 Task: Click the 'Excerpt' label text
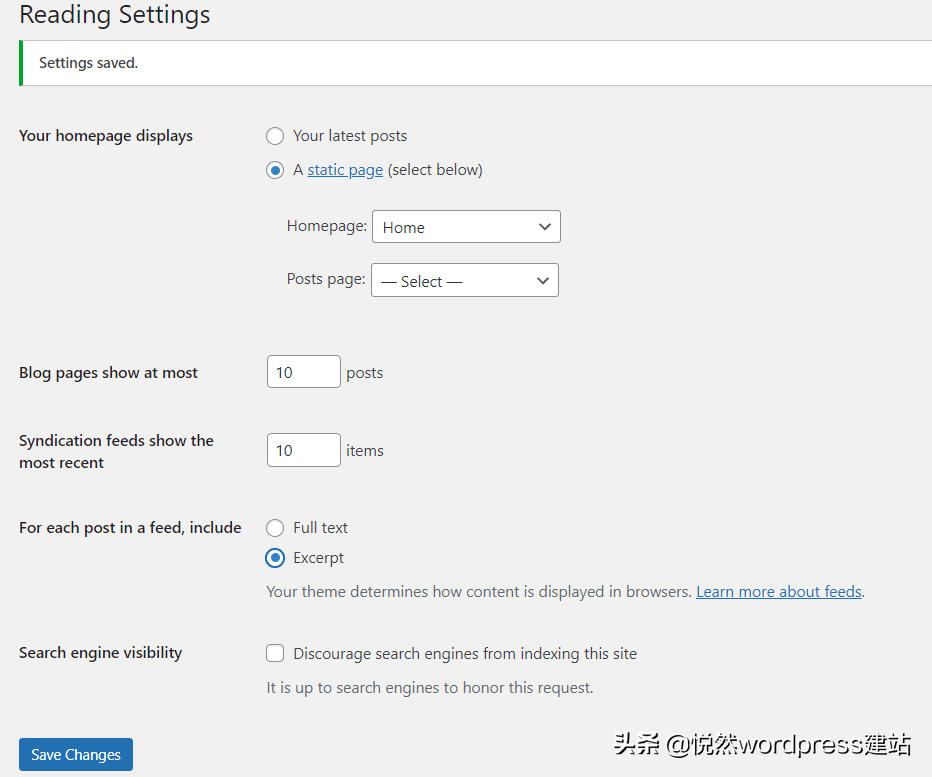[319, 558]
